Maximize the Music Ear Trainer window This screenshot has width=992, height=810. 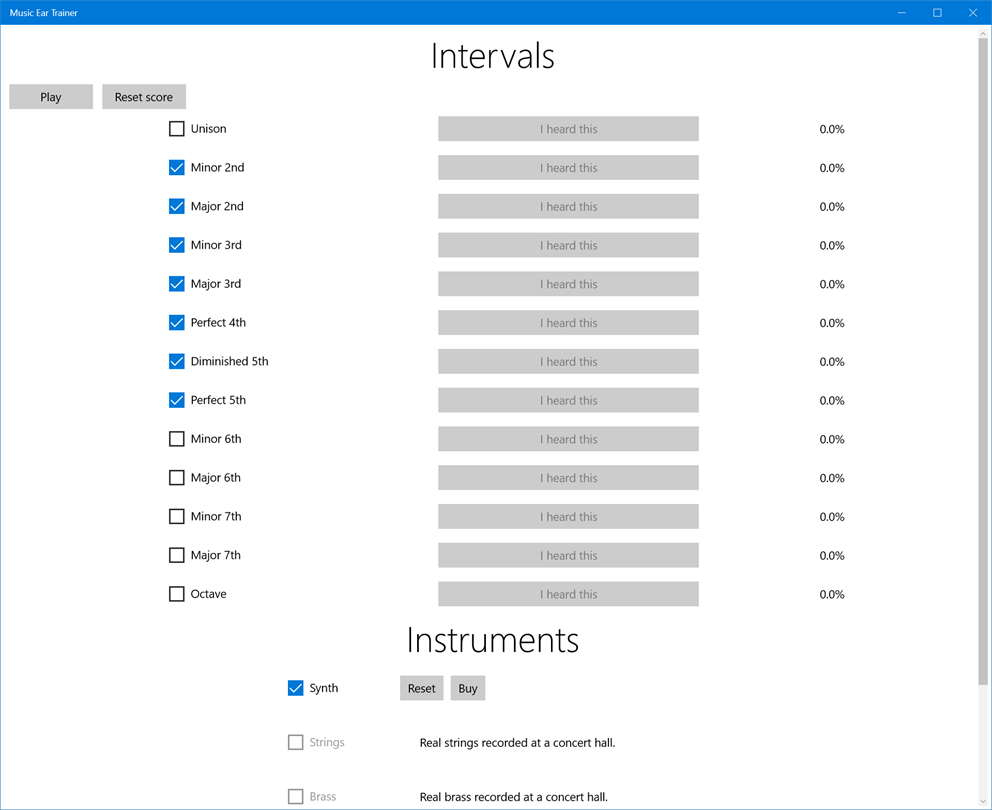937,13
